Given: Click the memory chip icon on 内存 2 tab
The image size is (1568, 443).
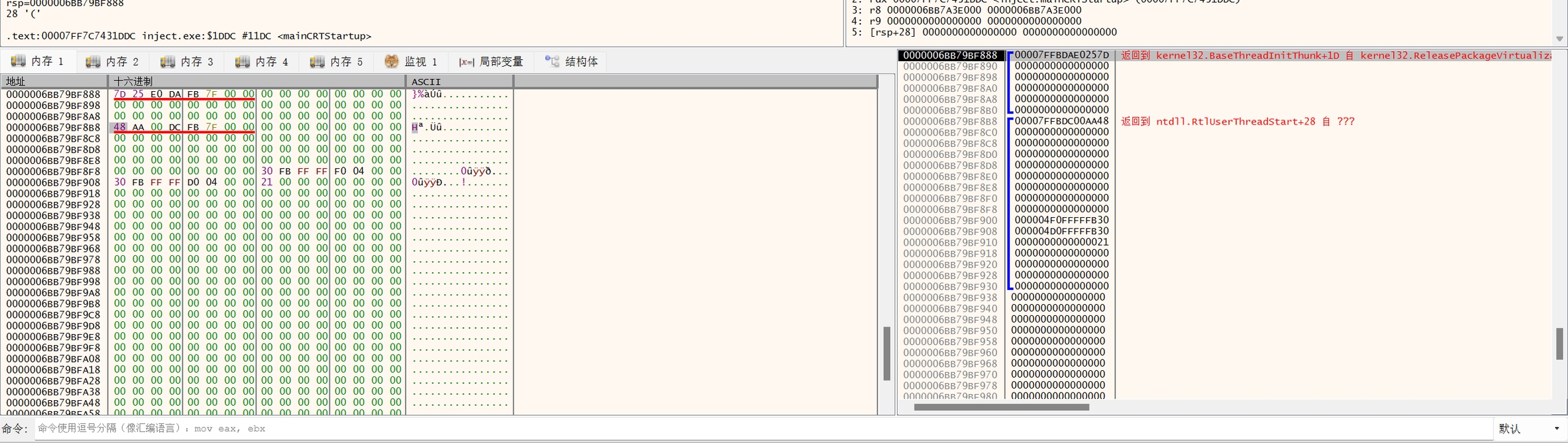Looking at the screenshot, I should pos(93,62).
